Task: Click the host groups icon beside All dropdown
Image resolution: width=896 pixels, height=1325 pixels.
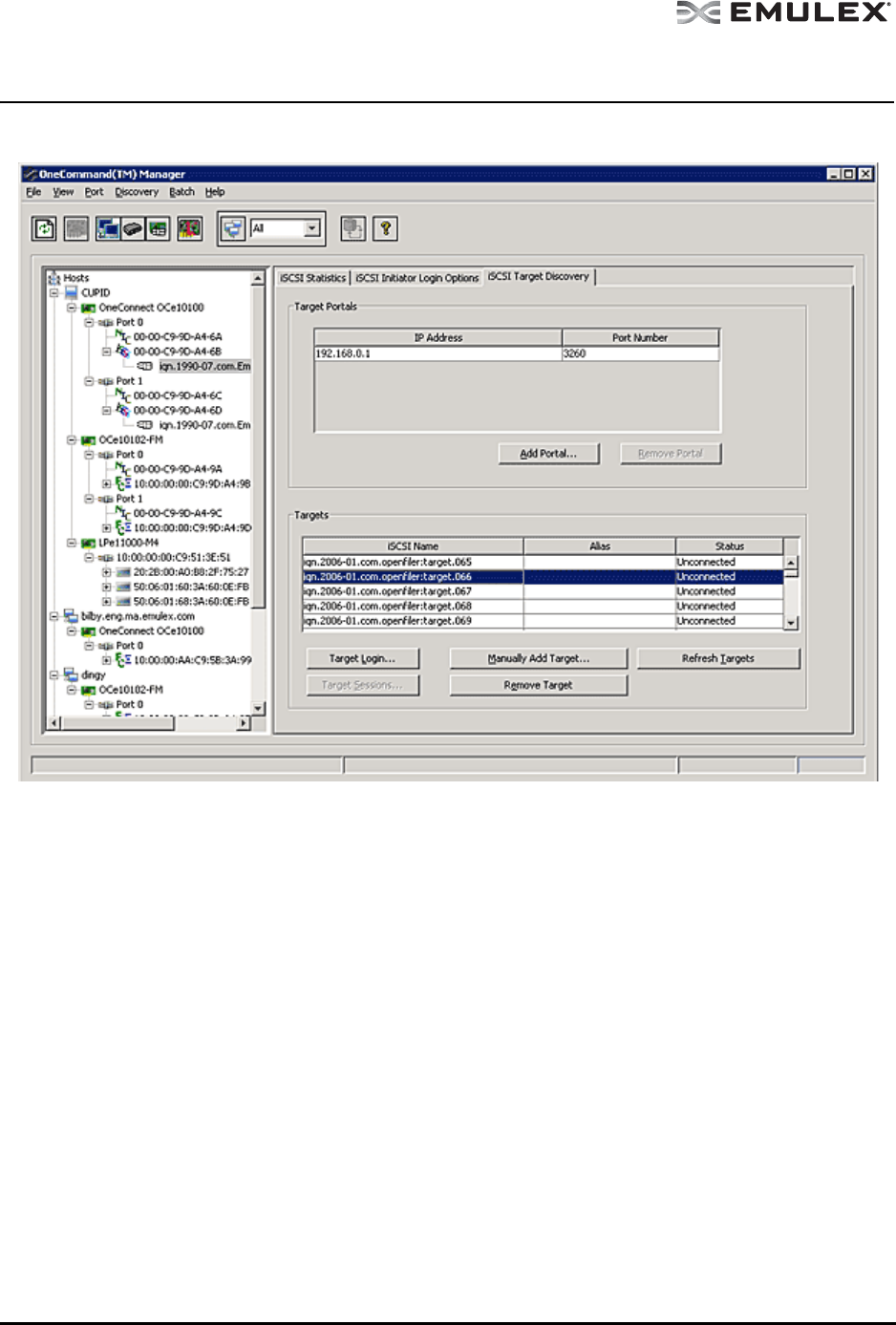Action: click(232, 228)
